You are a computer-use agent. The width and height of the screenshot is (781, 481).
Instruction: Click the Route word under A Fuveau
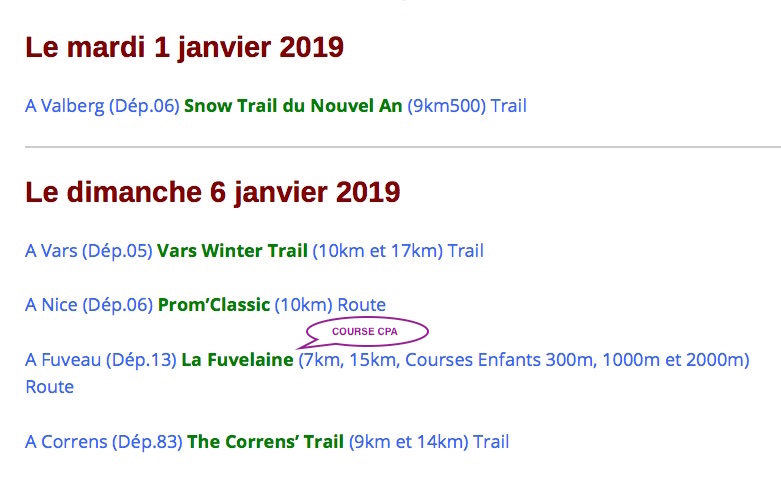(x=49, y=387)
